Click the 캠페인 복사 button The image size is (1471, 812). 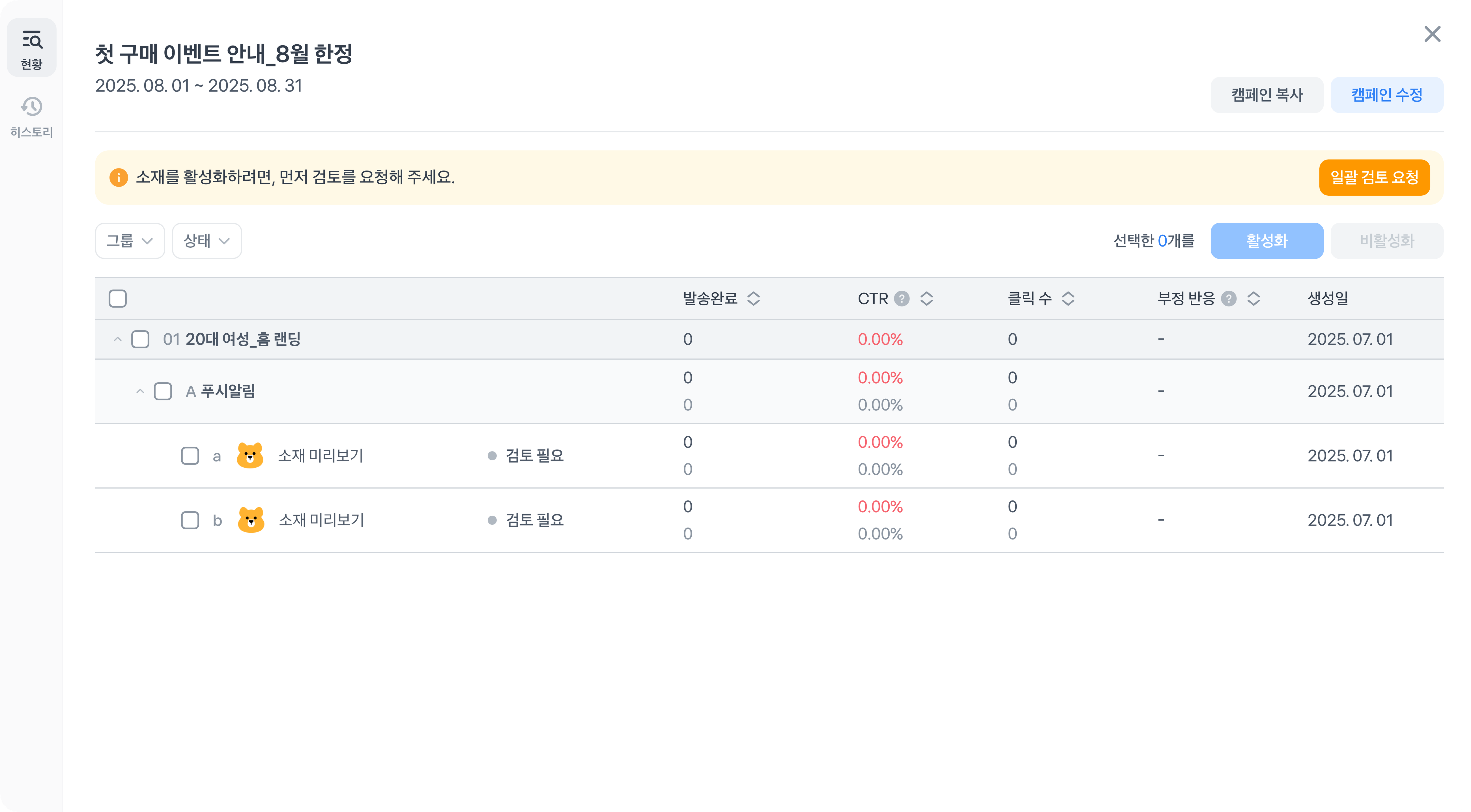point(1266,95)
